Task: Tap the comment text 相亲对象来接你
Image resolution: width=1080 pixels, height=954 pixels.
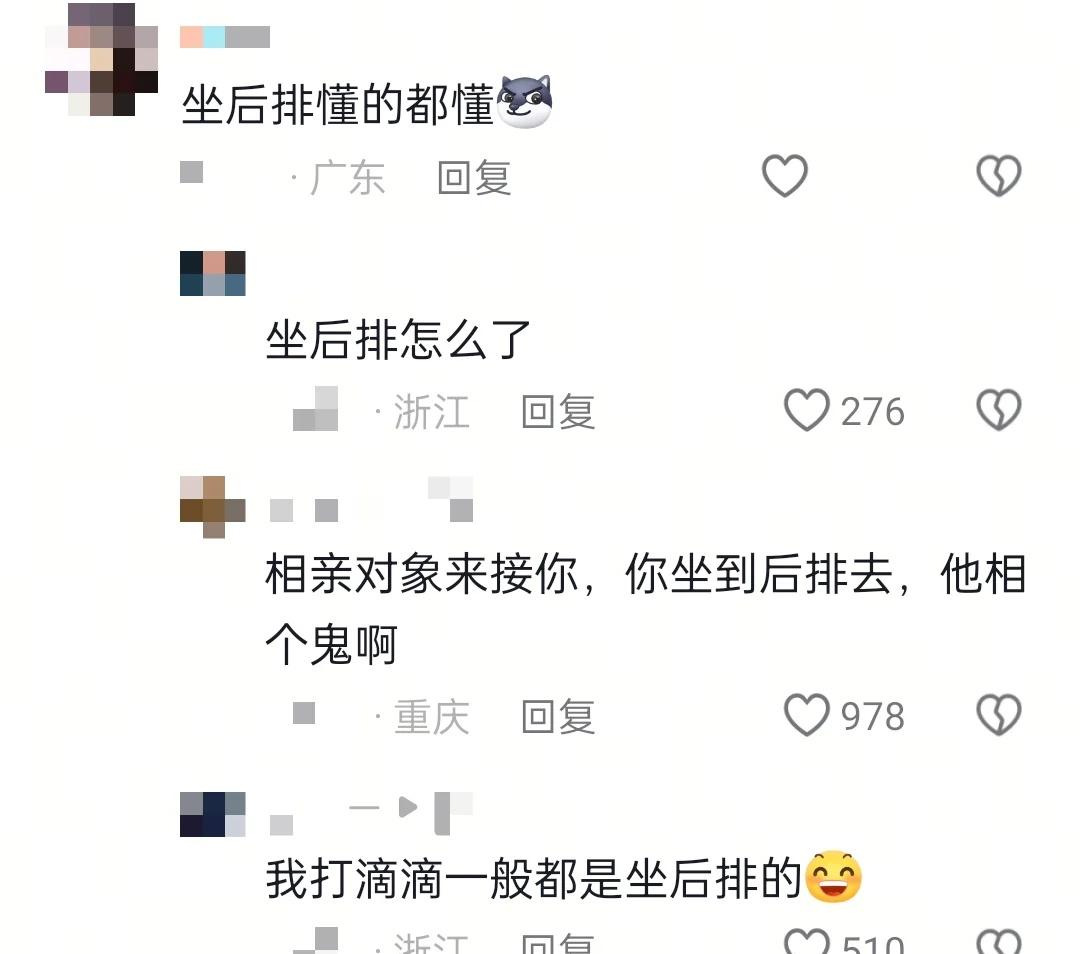Action: pyautogui.click(x=645, y=609)
